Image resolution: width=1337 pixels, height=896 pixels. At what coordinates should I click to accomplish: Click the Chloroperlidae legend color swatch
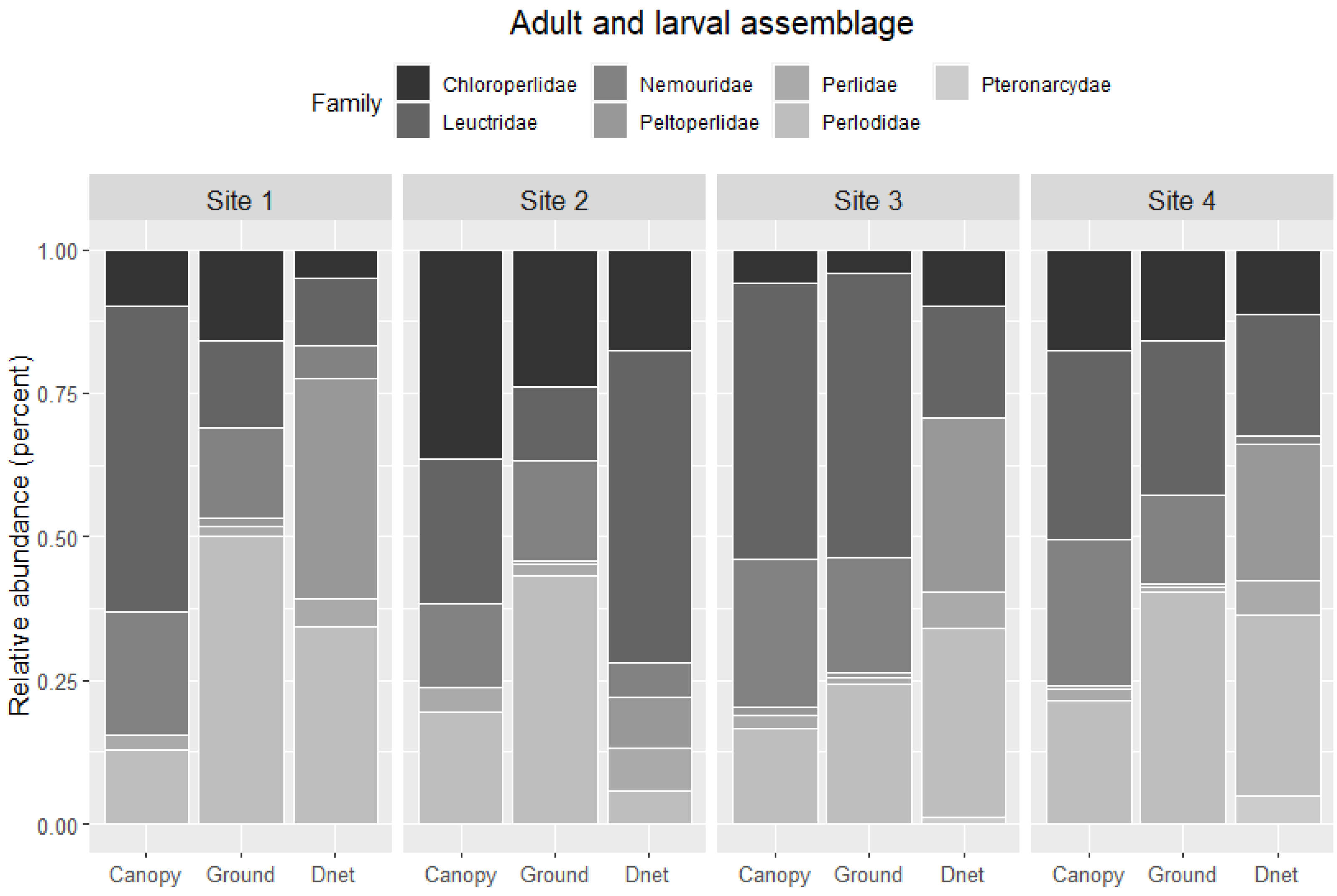click(x=413, y=83)
